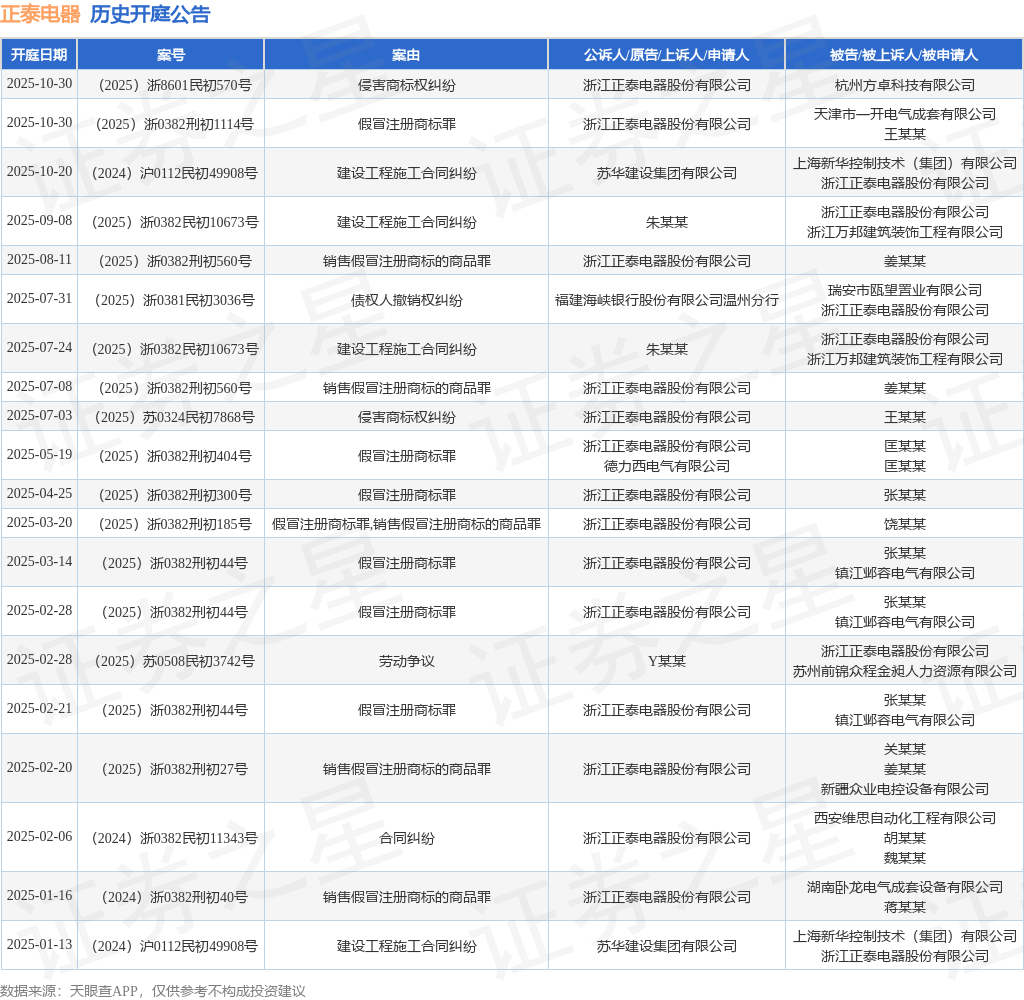The height and width of the screenshot is (1000, 1024).
Task: Click date cell 2025-02-06
Action: pyautogui.click(x=39, y=837)
